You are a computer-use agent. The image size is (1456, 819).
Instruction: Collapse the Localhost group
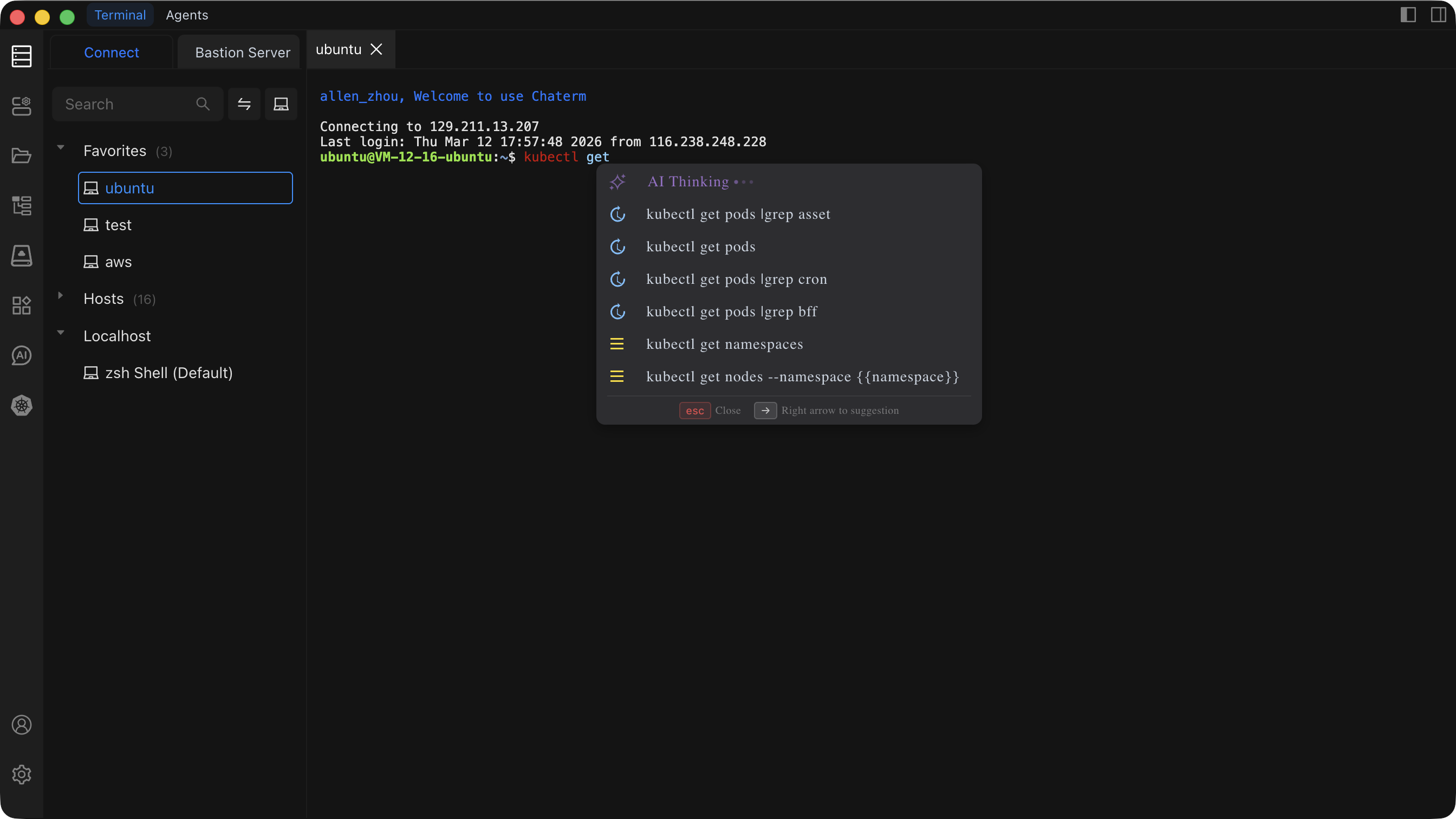(61, 333)
